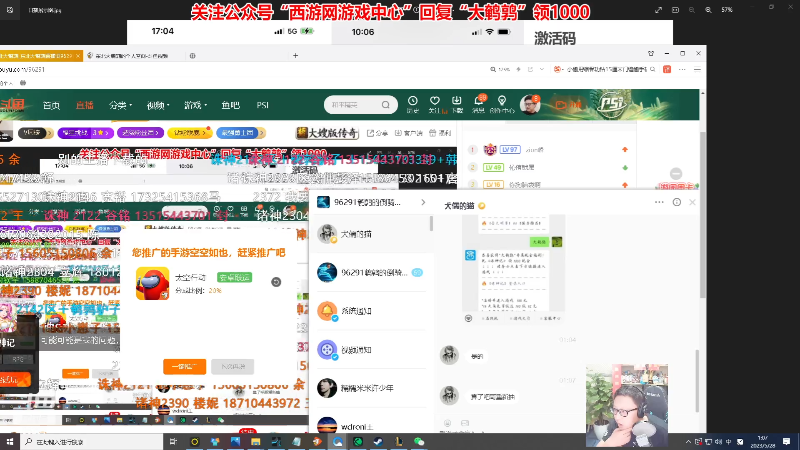Image resolution: width=800 pixels, height=450 pixels.
Task: Select the video notification conversation below 系统通知
Action: (x=371, y=349)
